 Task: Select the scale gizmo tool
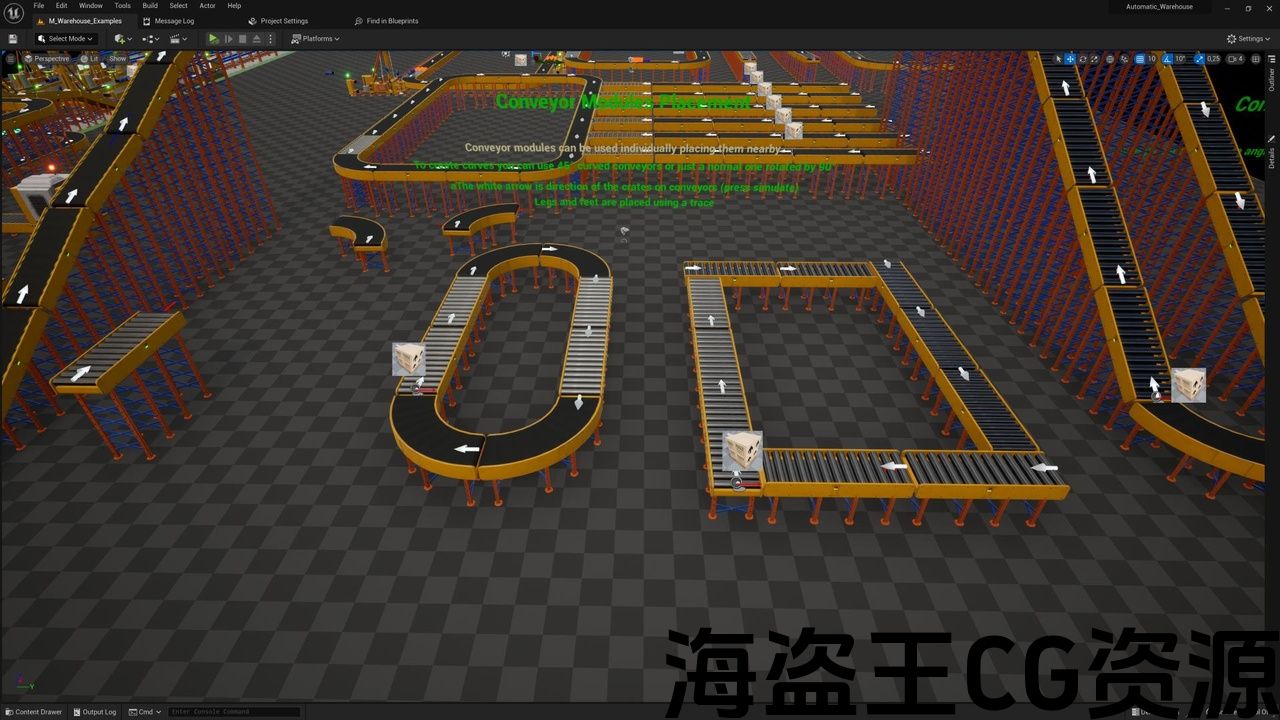coord(1094,59)
